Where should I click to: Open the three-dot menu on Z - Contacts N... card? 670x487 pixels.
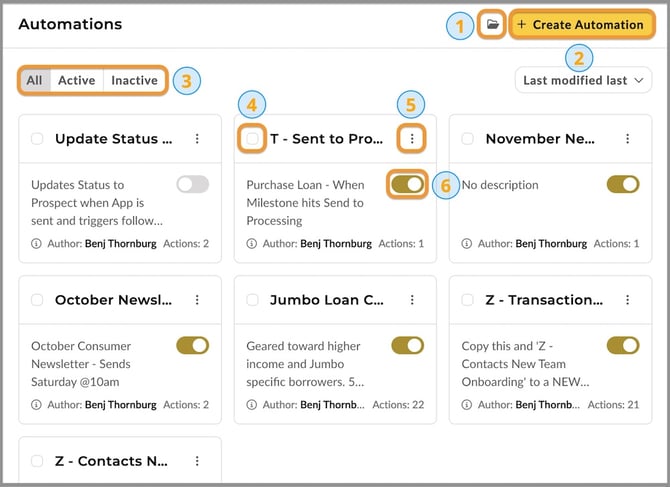[197, 461]
